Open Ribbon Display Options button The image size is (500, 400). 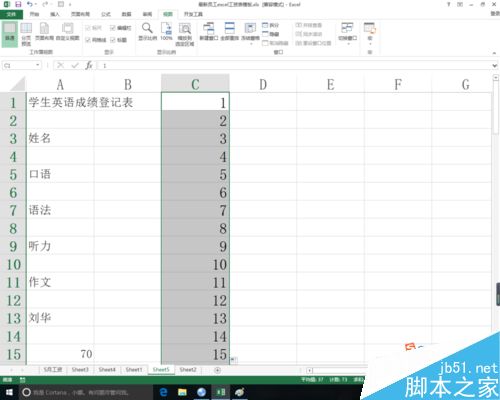460,4
